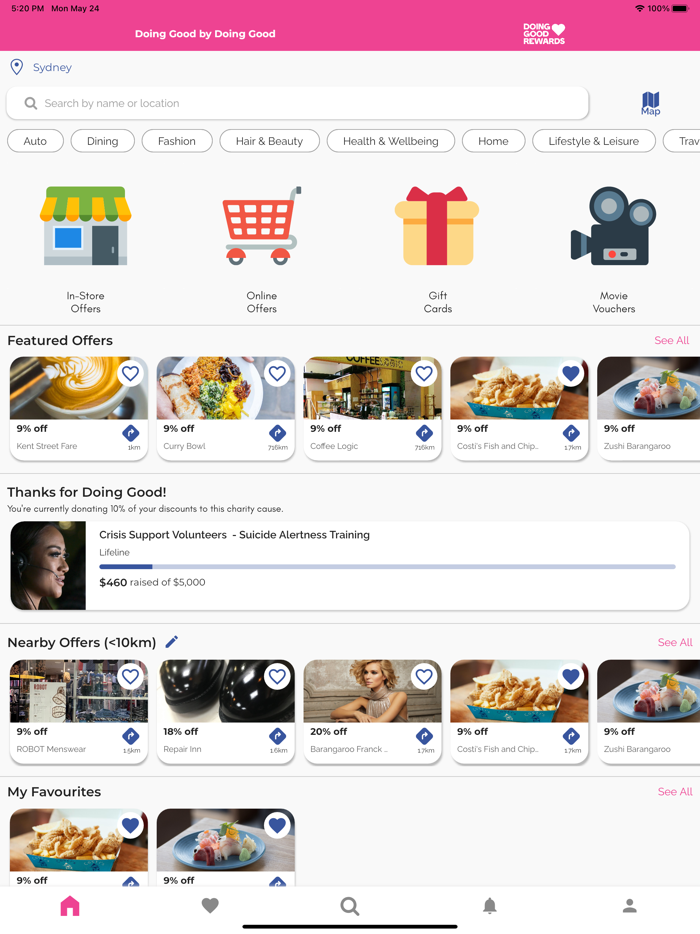Get directions to Kent Street Fare
Viewport: 700px width, 934px height.
(130, 433)
